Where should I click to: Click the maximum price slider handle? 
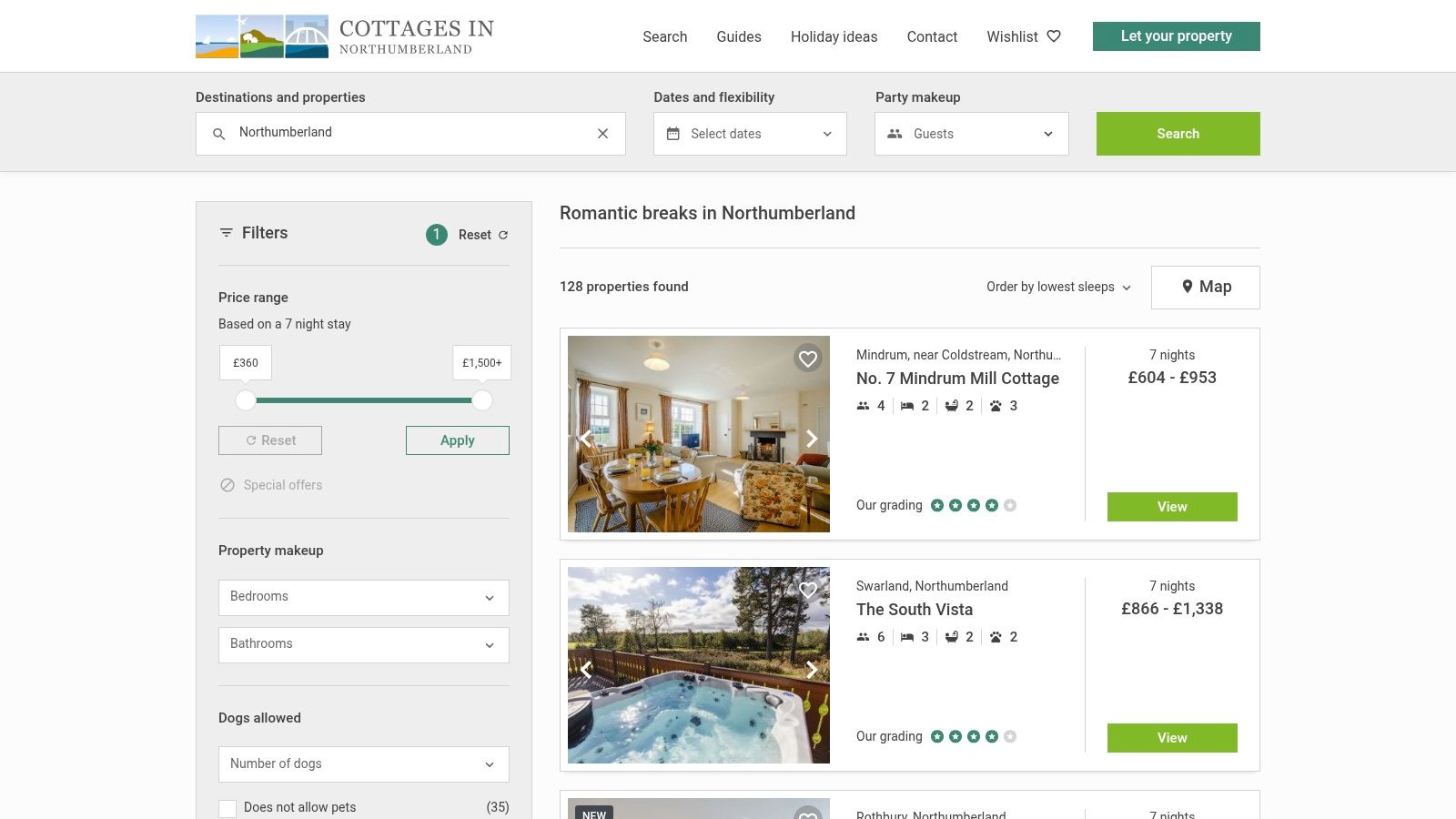482,400
